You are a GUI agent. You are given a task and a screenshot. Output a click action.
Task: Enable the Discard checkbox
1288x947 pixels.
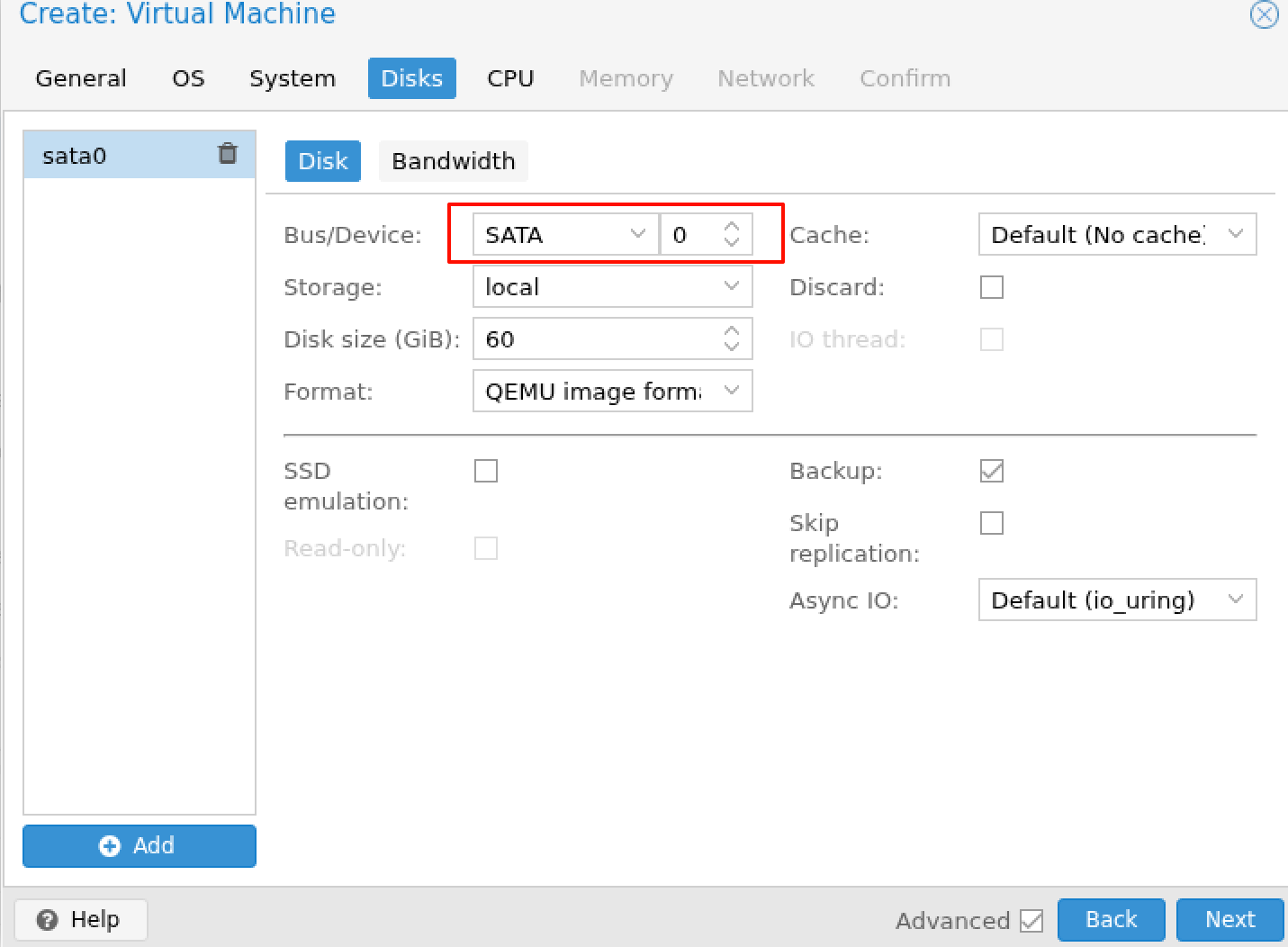[x=992, y=287]
